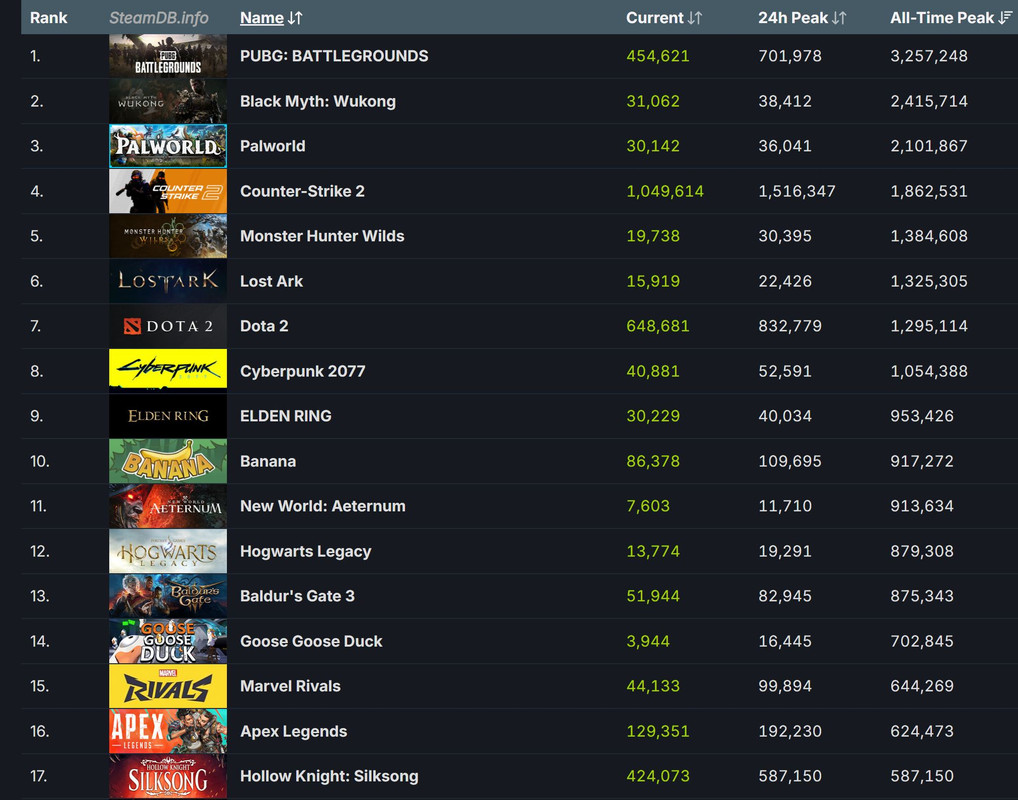Viewport: 1018px width, 800px height.
Task: Click the Current column sort arrows icon
Action: pos(695,18)
